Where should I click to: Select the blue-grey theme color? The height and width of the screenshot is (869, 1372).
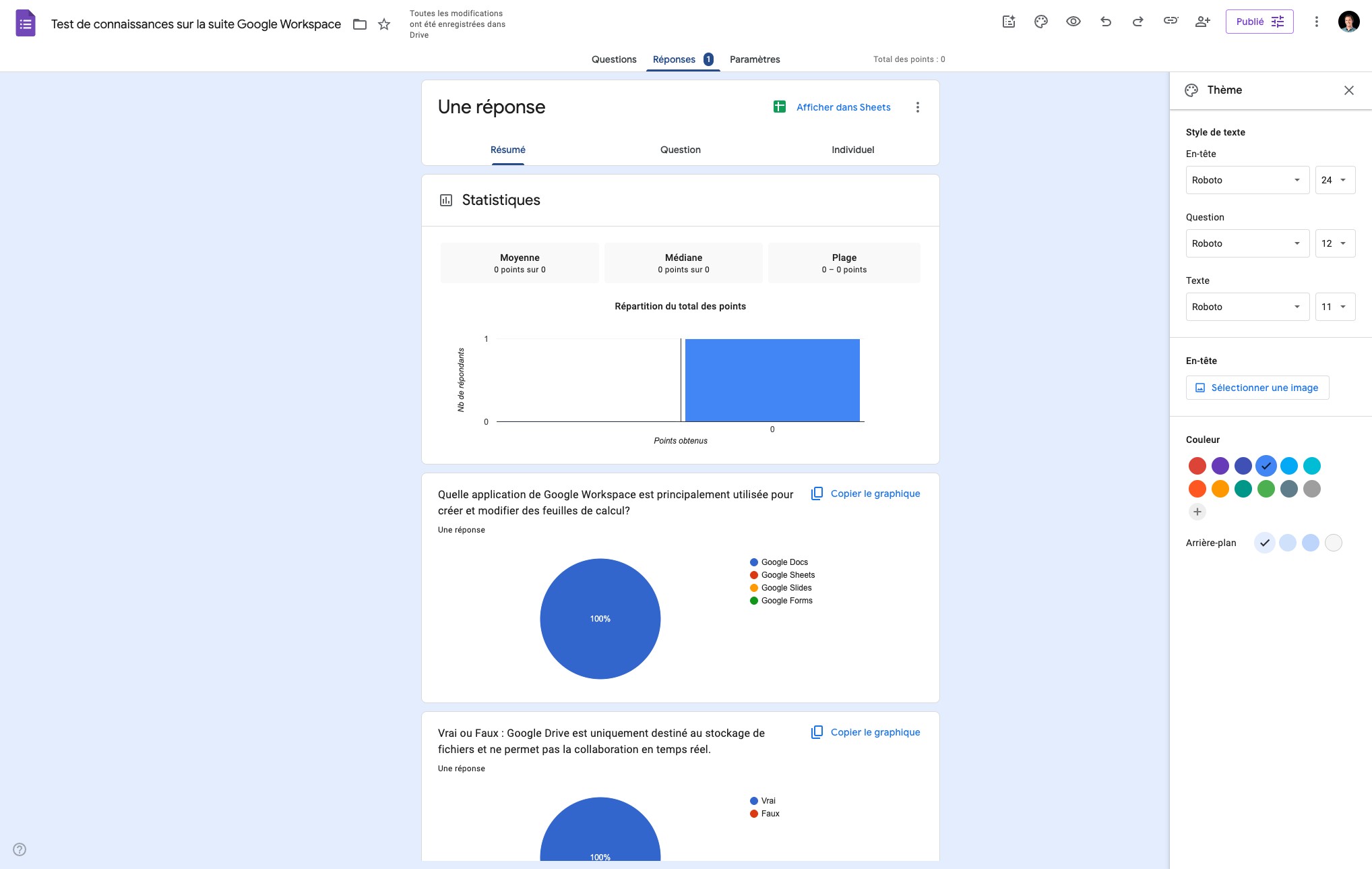[1289, 489]
